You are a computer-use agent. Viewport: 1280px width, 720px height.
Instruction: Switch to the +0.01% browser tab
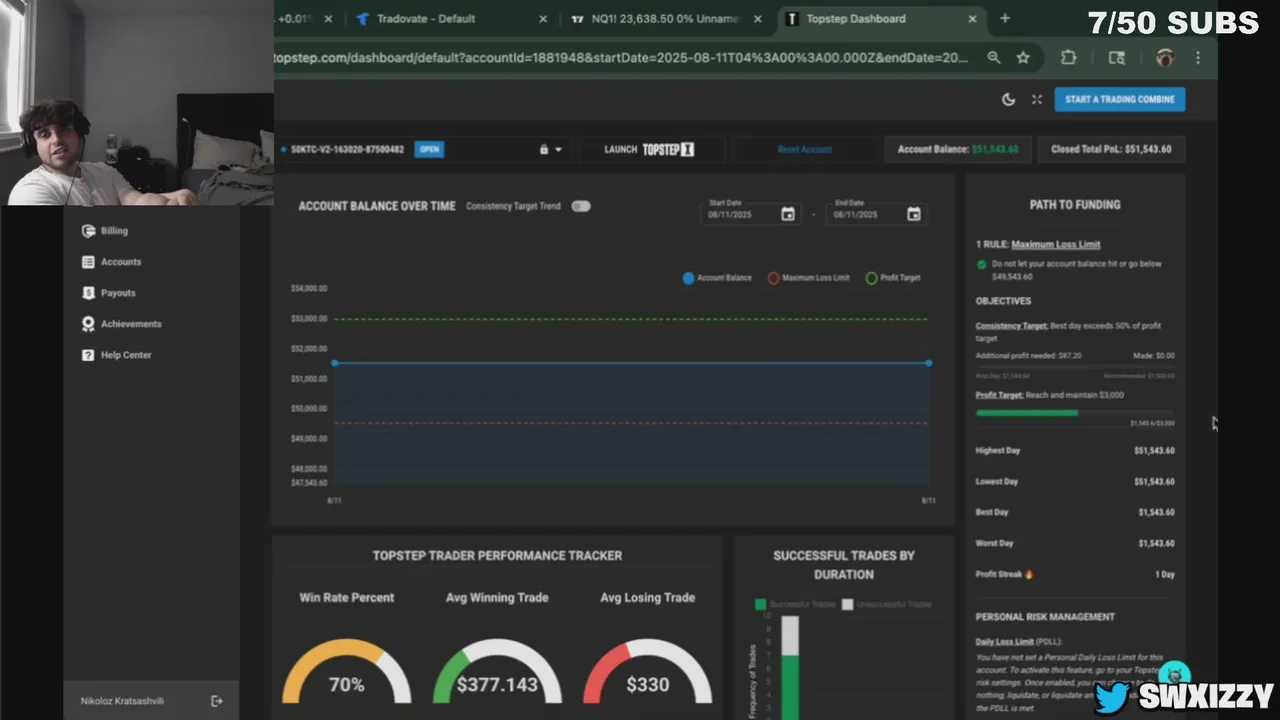pyautogui.click(x=295, y=19)
